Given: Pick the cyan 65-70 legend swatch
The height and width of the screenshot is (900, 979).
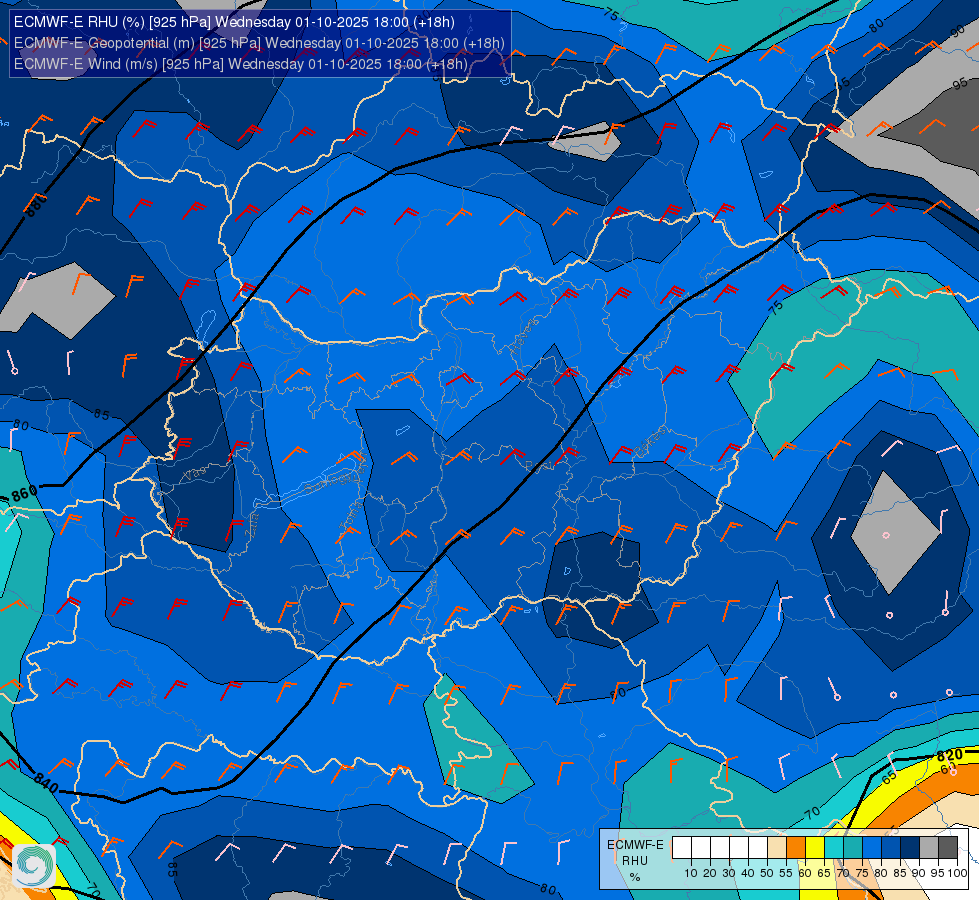Looking at the screenshot, I should (834, 848).
